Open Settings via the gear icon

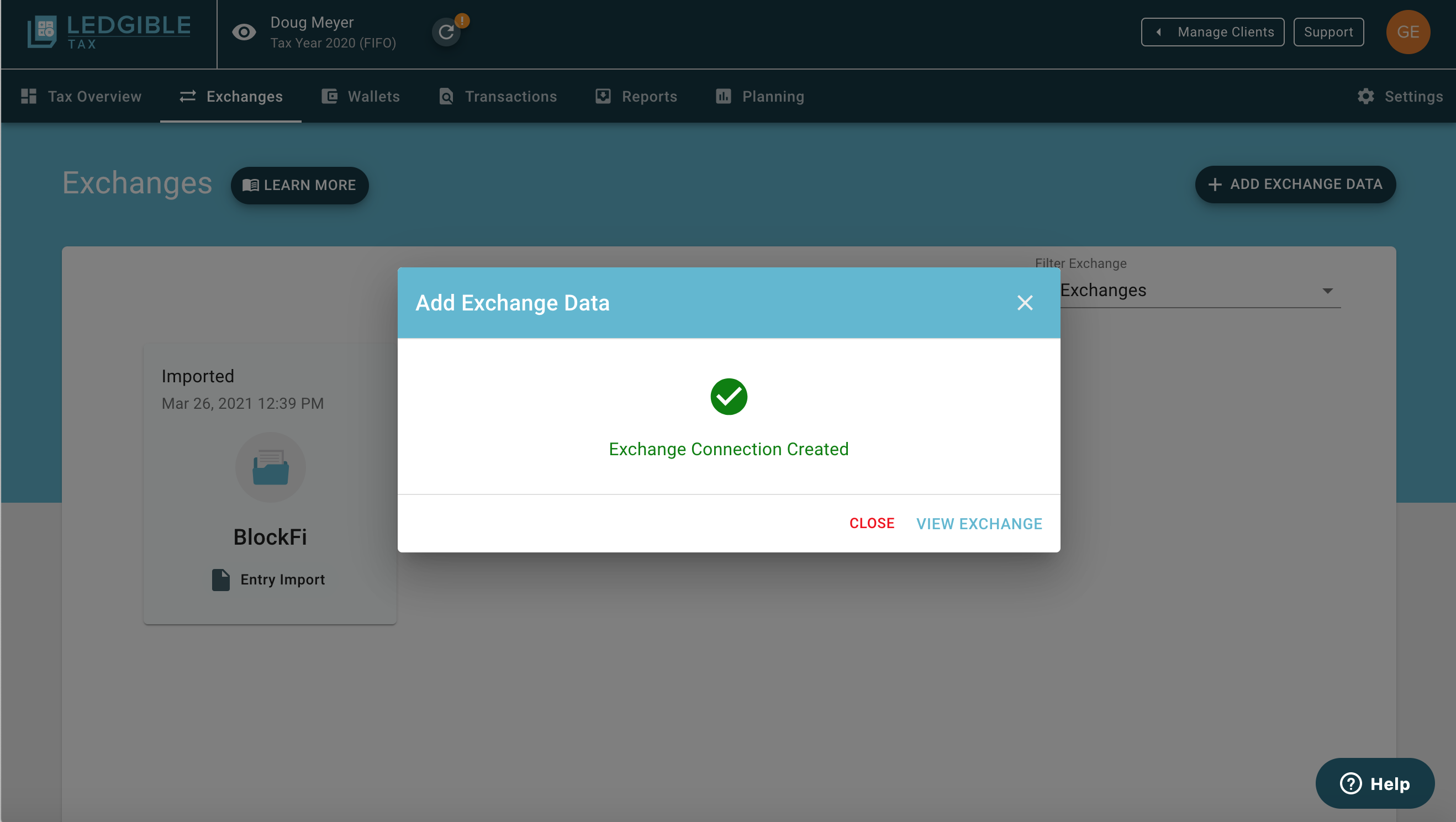pos(1365,96)
